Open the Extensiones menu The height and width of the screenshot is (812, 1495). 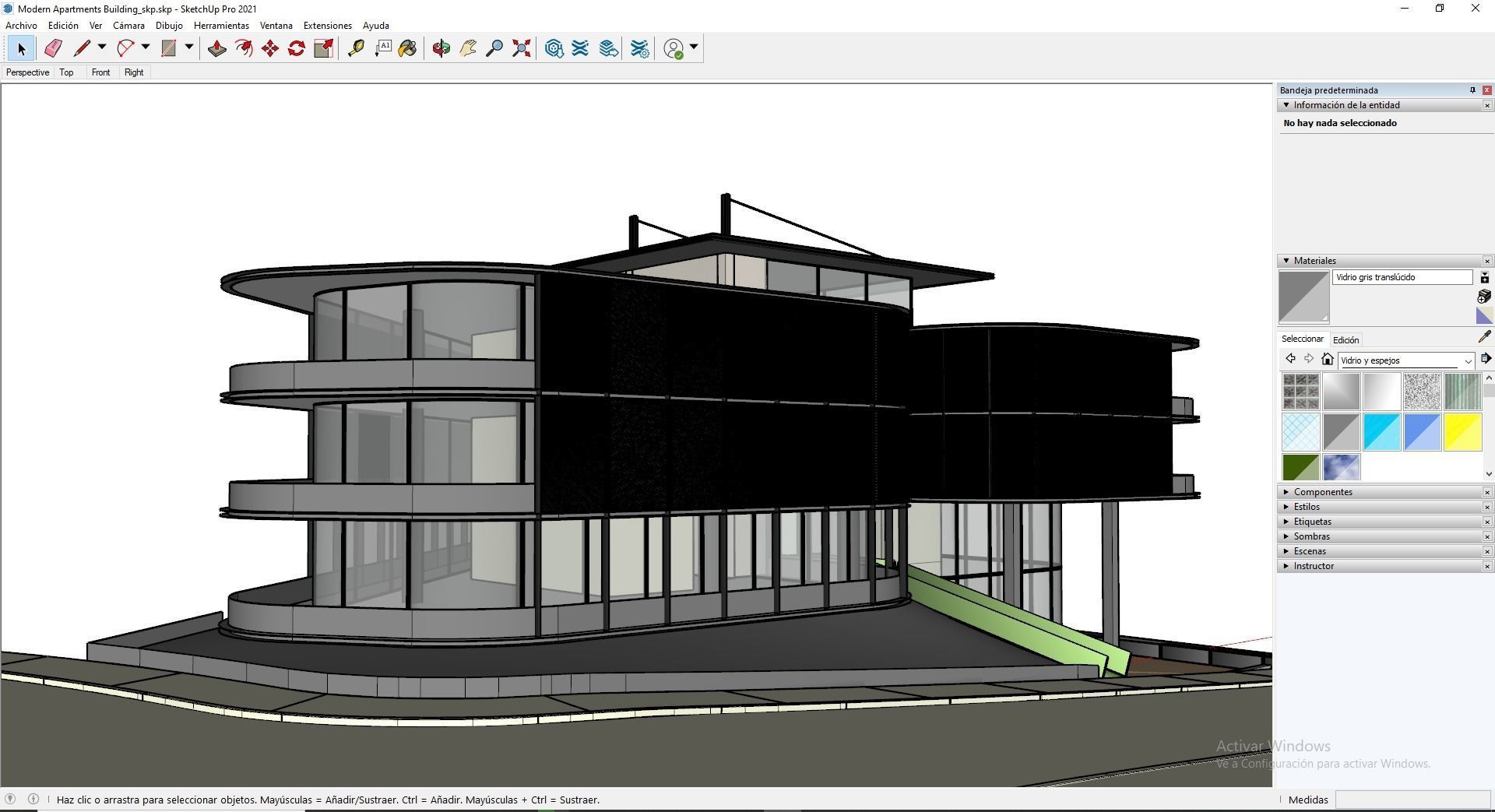[x=328, y=26]
